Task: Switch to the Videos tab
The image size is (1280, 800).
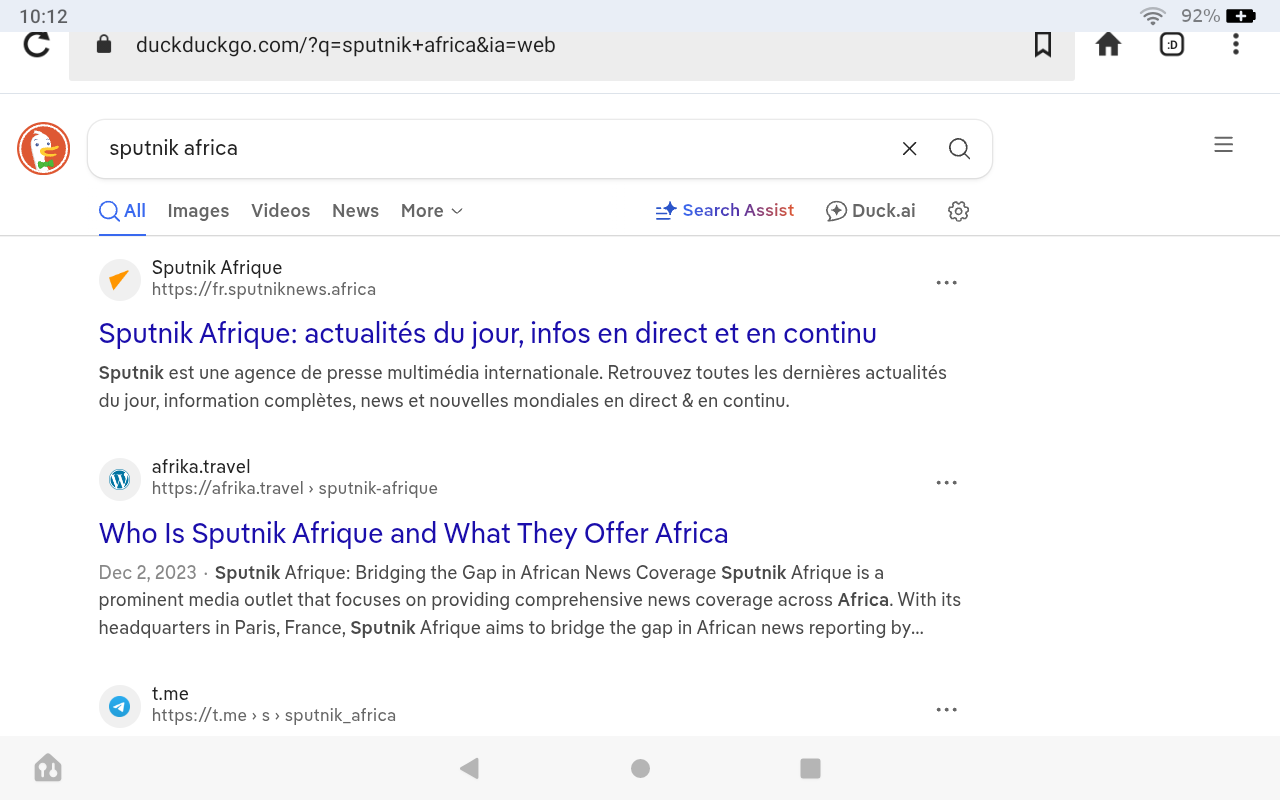Action: [280, 211]
